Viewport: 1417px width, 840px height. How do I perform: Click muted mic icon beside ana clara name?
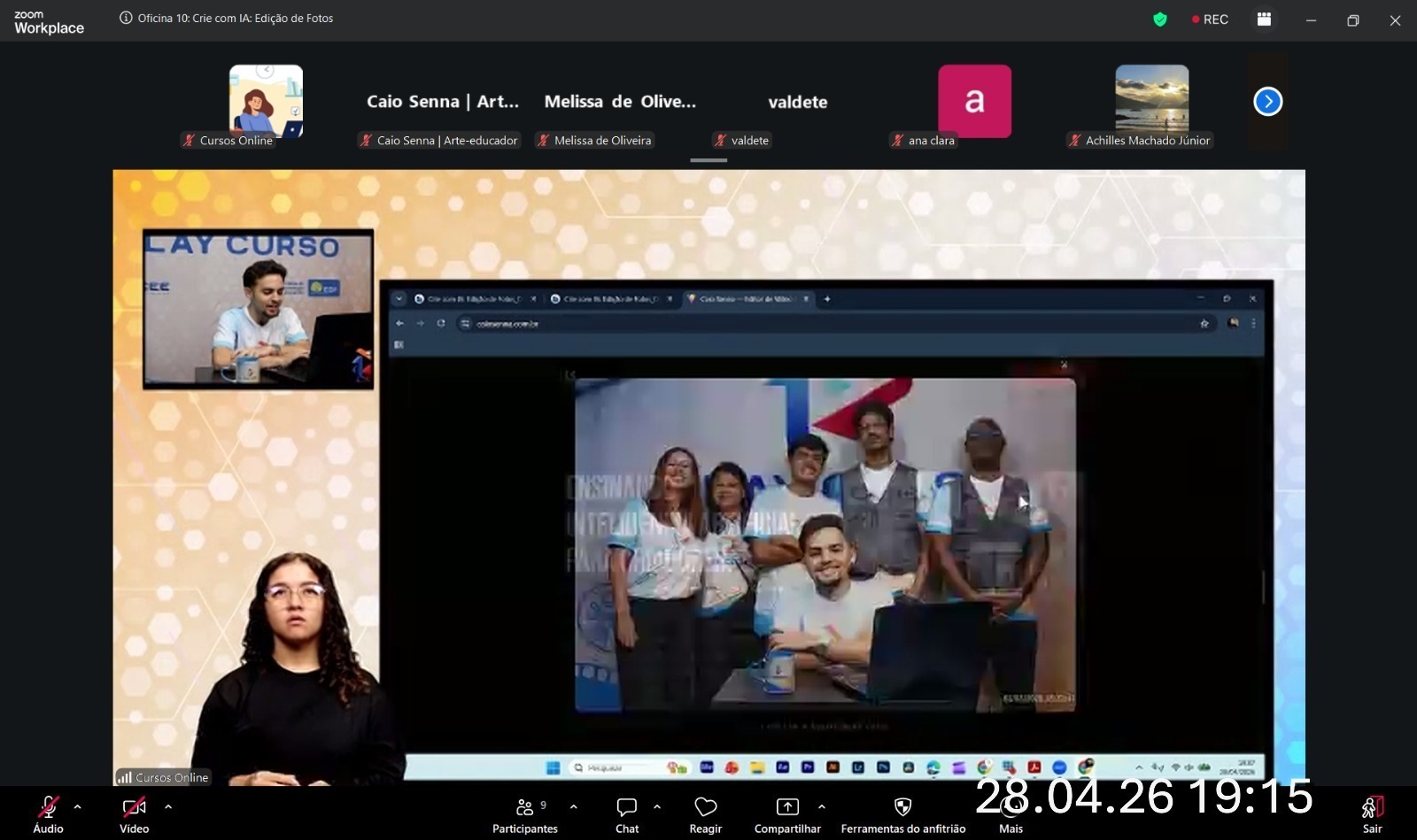[x=898, y=140]
